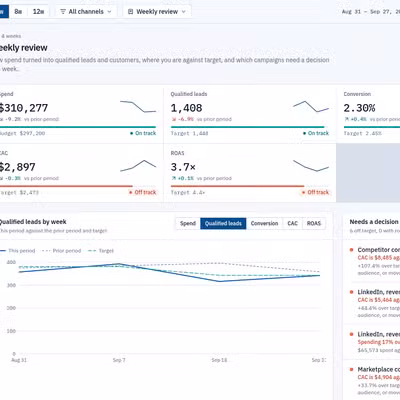Screen dimensions: 400x400
Task: Select the 8w time range button
Action: [x=18, y=12]
